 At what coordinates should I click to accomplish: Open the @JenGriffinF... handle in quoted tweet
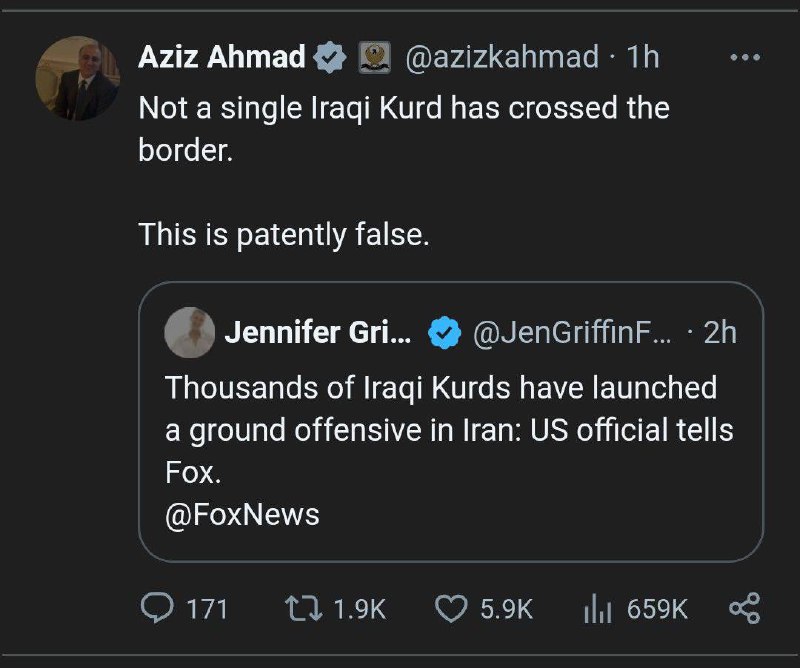click(573, 332)
